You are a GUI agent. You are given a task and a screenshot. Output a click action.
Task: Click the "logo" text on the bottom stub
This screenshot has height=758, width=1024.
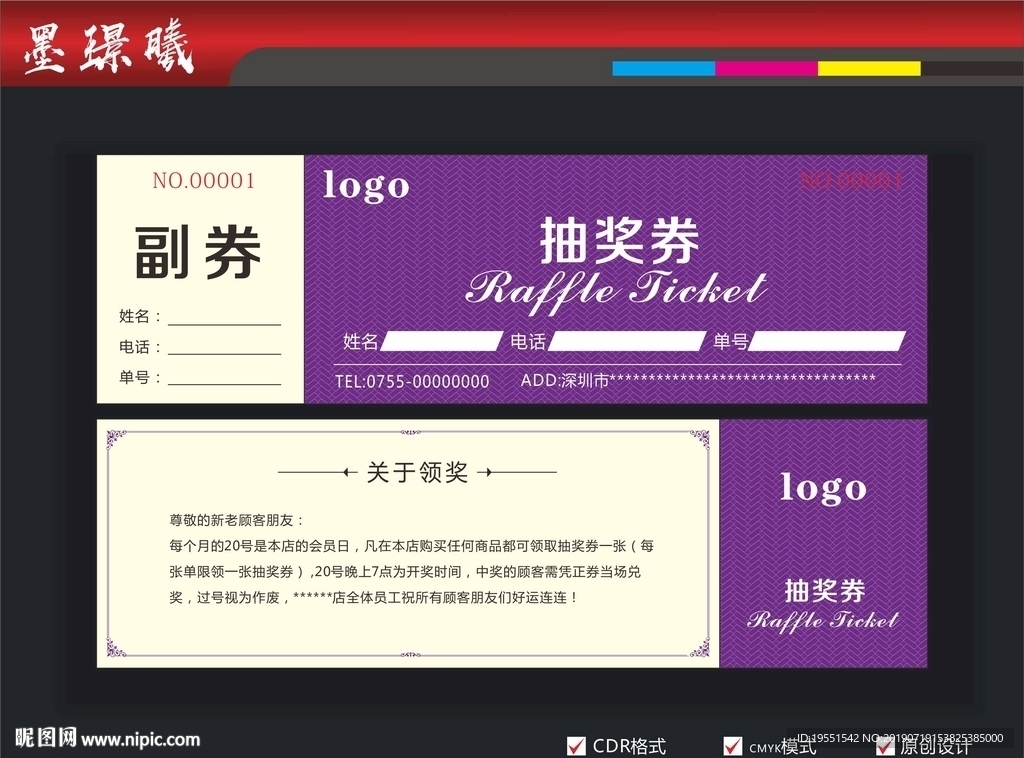(x=822, y=488)
